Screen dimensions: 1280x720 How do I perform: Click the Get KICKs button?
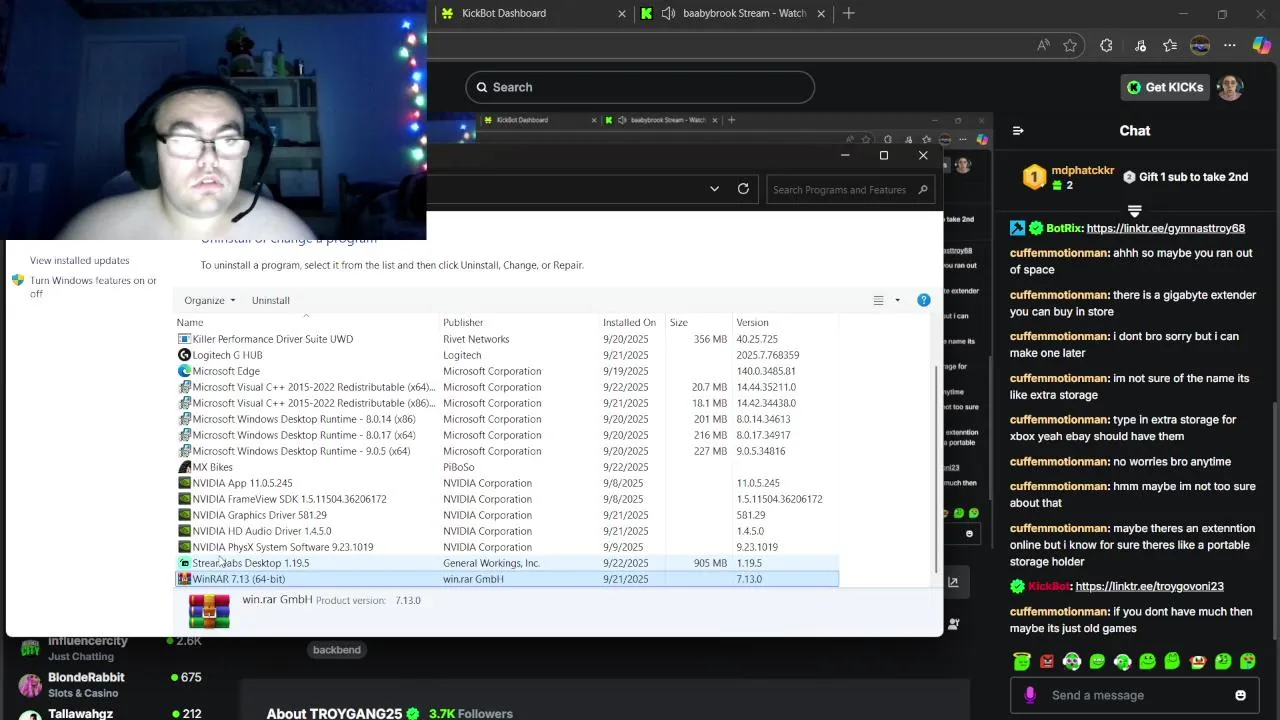click(1165, 87)
